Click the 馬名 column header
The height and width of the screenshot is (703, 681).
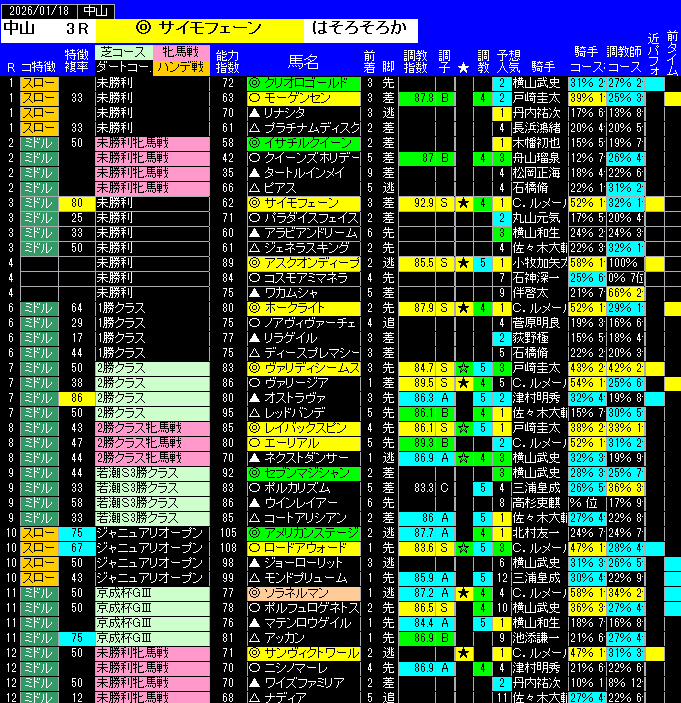click(302, 60)
